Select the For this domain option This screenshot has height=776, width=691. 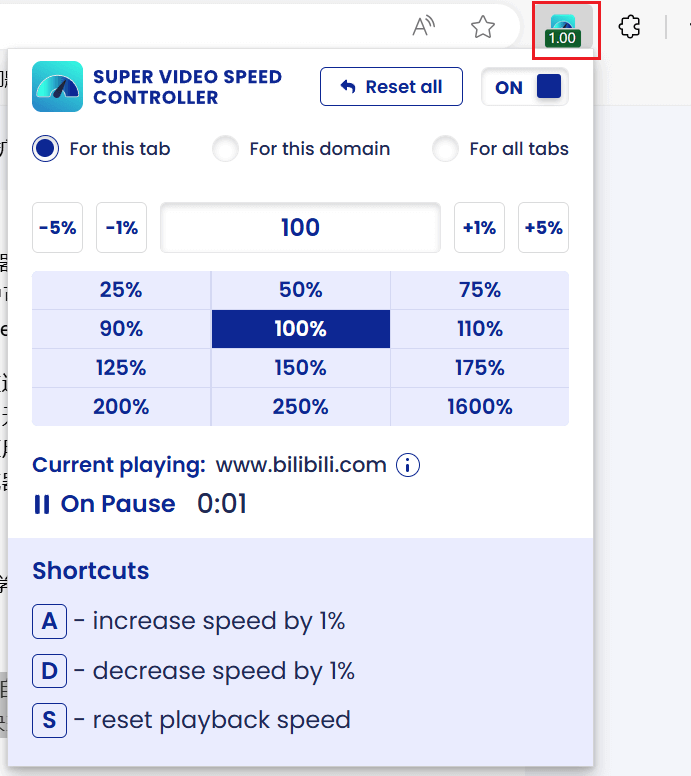tap(226, 149)
